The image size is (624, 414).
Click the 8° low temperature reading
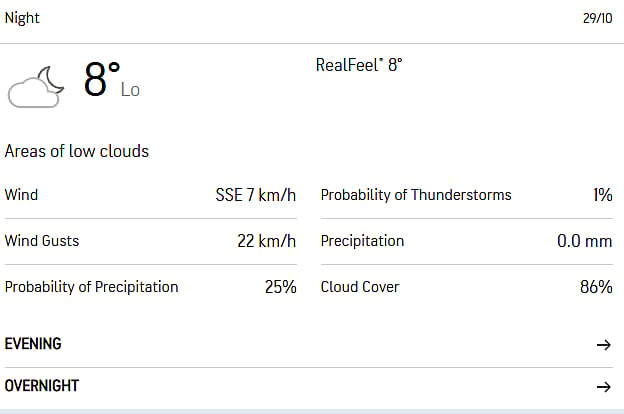(102, 80)
